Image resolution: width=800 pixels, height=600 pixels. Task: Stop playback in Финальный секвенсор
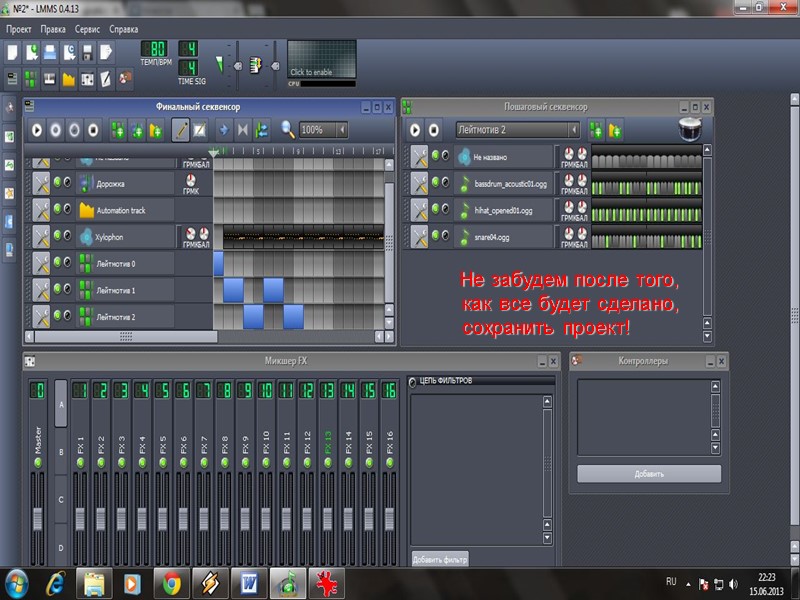(93, 130)
